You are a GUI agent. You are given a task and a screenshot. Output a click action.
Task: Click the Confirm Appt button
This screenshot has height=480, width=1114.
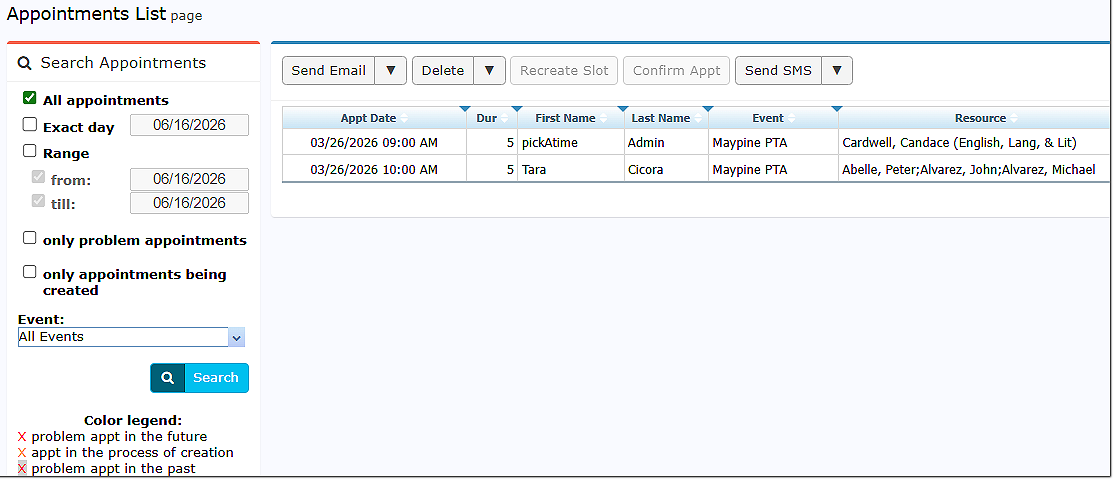(676, 71)
